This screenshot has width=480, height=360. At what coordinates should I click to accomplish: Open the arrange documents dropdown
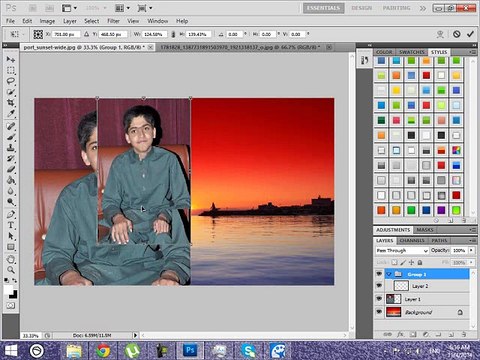click(x=122, y=8)
